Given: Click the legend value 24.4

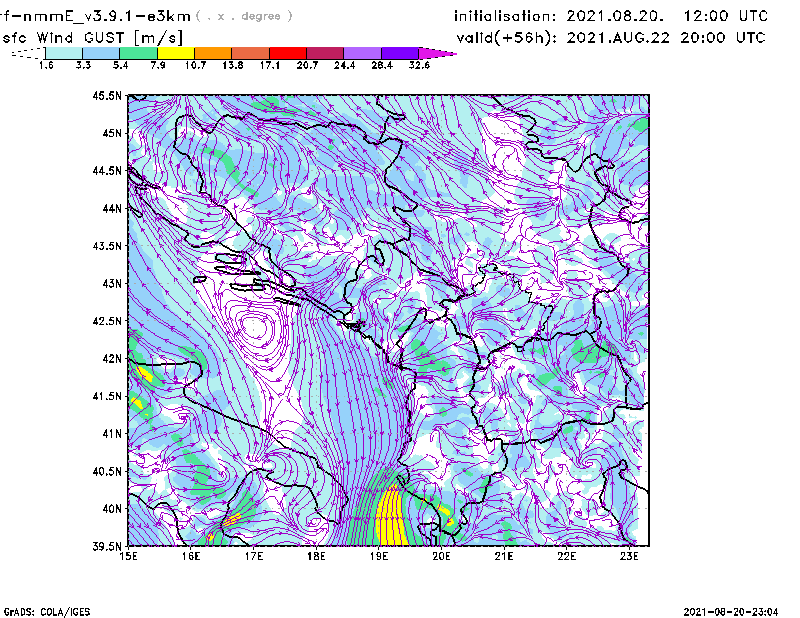Looking at the screenshot, I should pyautogui.click(x=344, y=65).
